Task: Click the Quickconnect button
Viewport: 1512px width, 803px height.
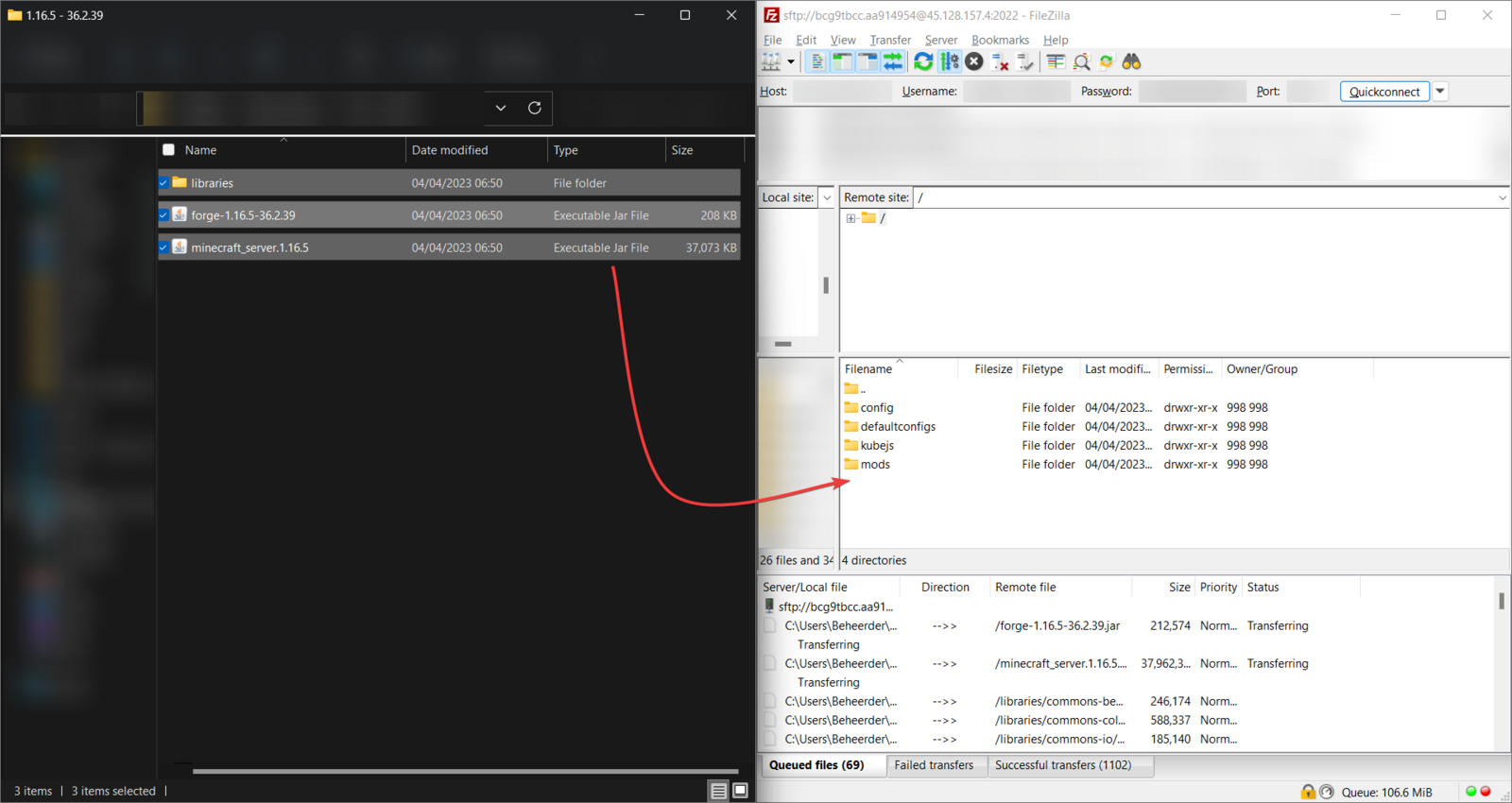Action: (x=1384, y=92)
